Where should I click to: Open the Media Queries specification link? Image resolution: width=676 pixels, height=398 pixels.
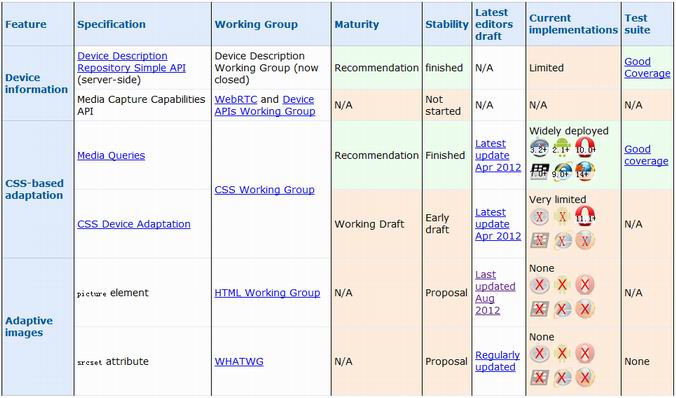coord(111,155)
